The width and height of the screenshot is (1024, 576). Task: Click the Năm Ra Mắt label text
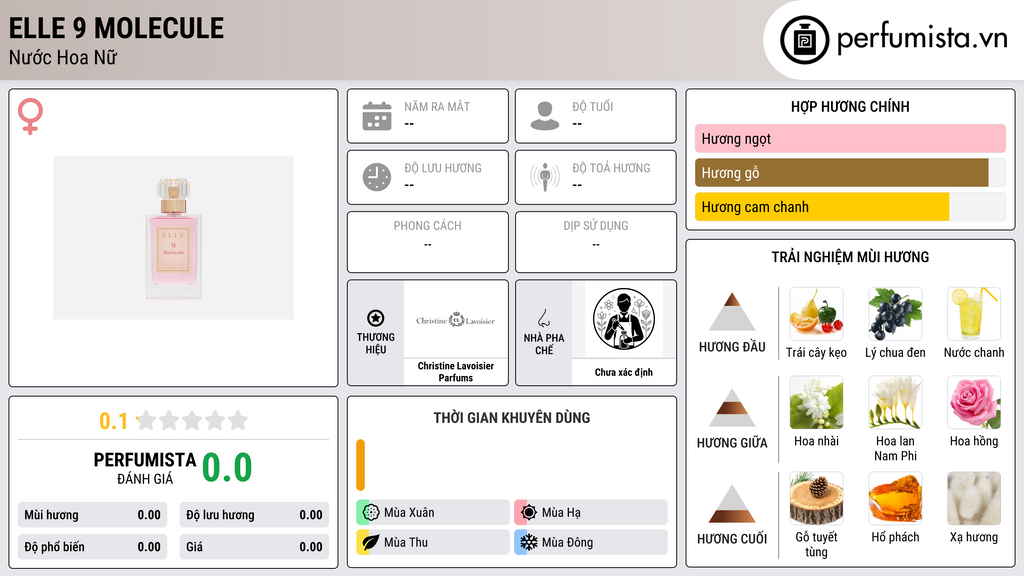(437, 106)
